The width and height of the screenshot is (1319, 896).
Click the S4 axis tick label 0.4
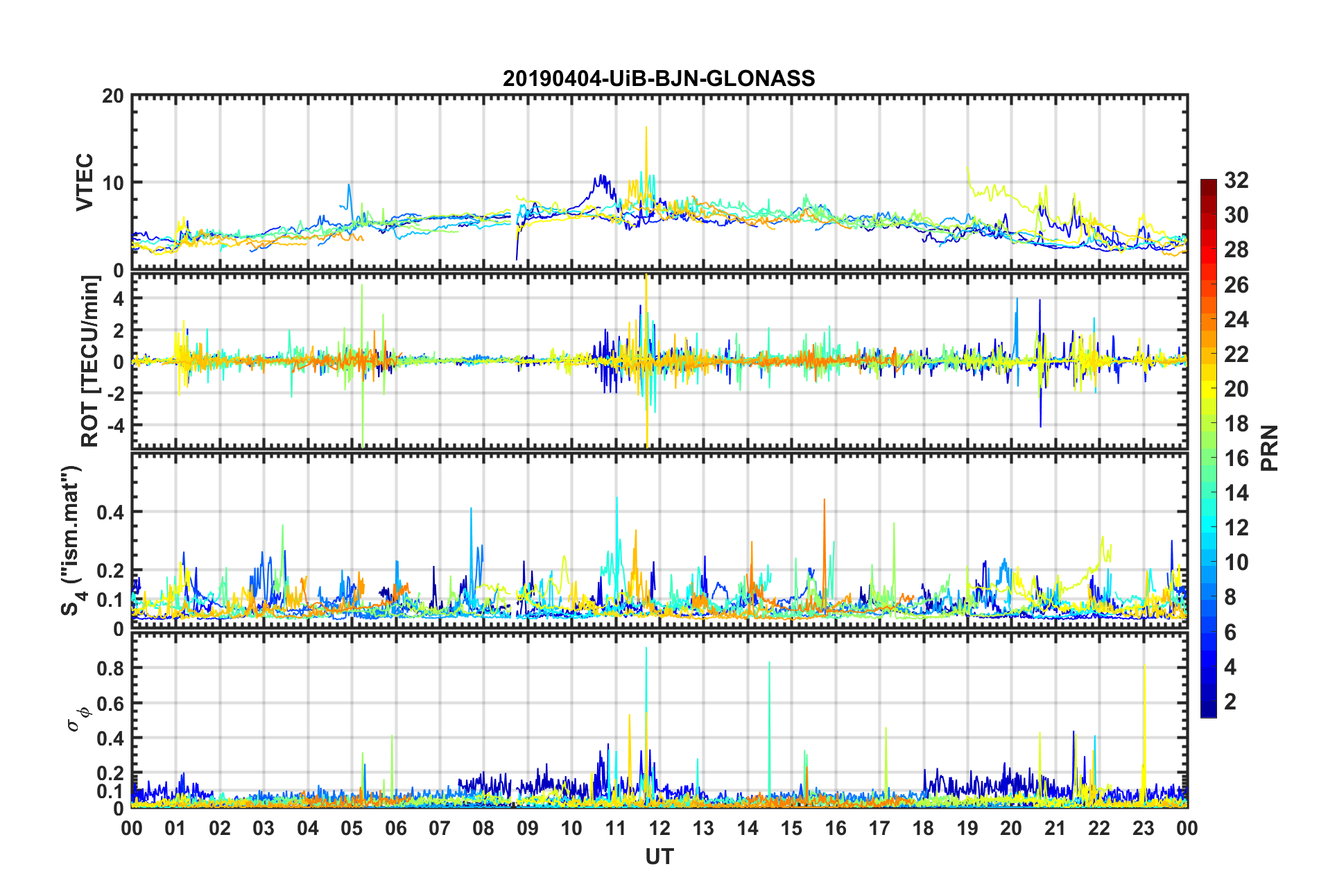[110, 512]
